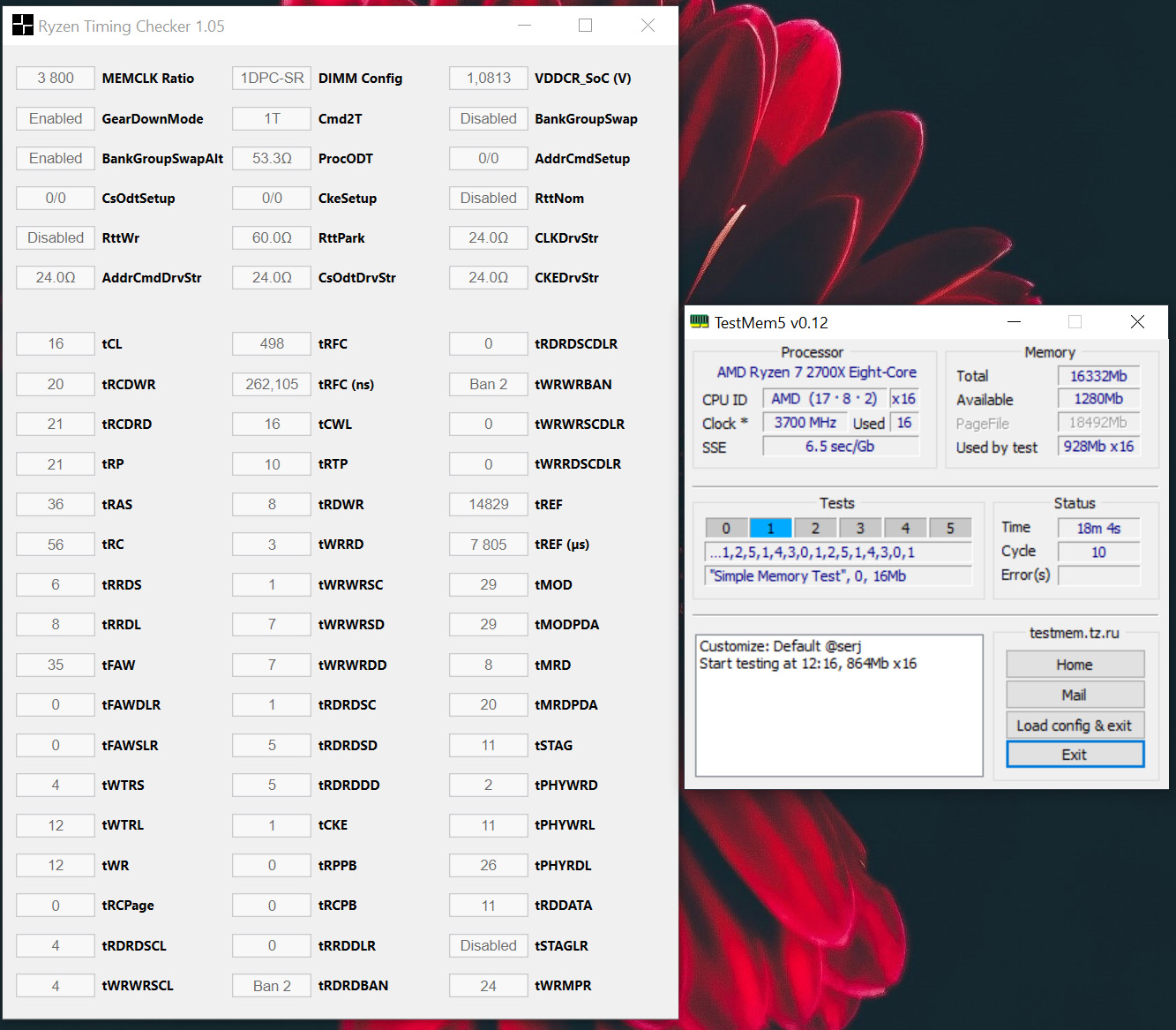Click Load config & exit button
Image resolution: width=1176 pixels, height=1030 pixels.
coord(1075,726)
